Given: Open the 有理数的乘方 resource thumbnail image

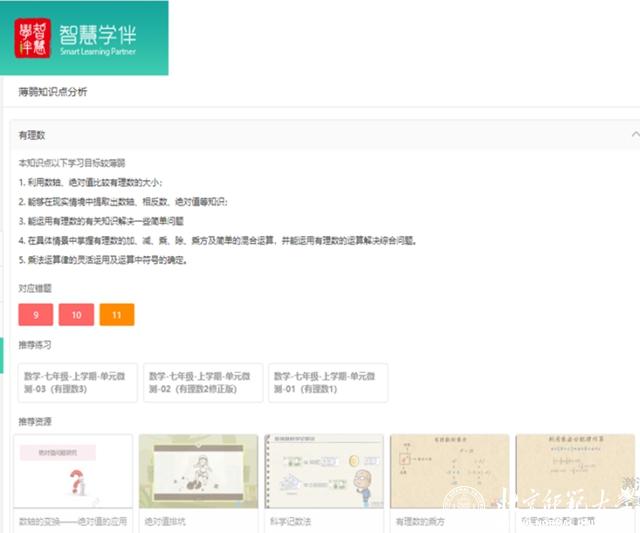Looking at the screenshot, I should (449, 472).
